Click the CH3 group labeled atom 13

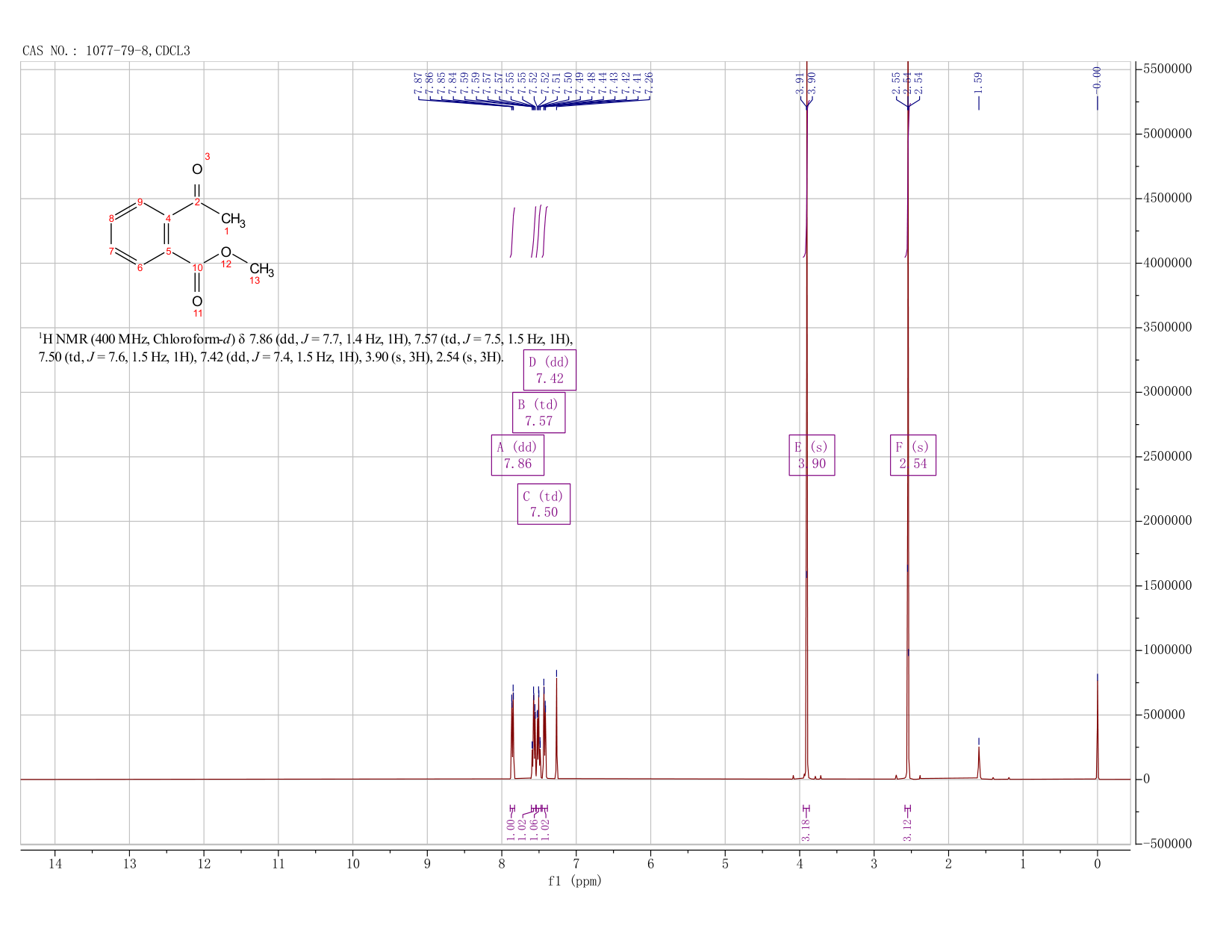pos(261,270)
